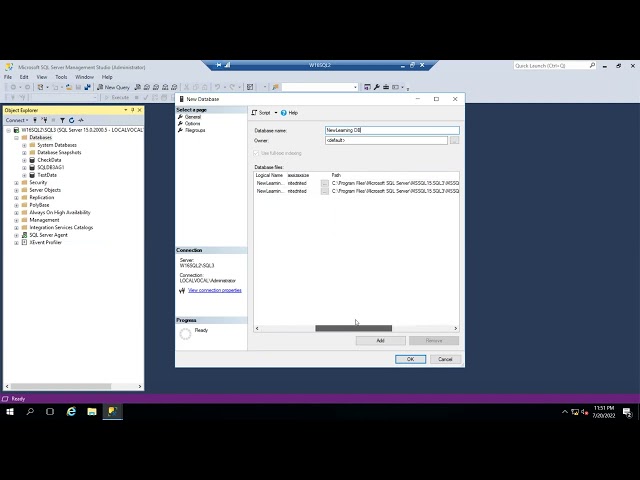This screenshot has height=480, width=640.
Task: Click the Database files horizontal scrollbar thumb
Action: [x=353, y=328]
